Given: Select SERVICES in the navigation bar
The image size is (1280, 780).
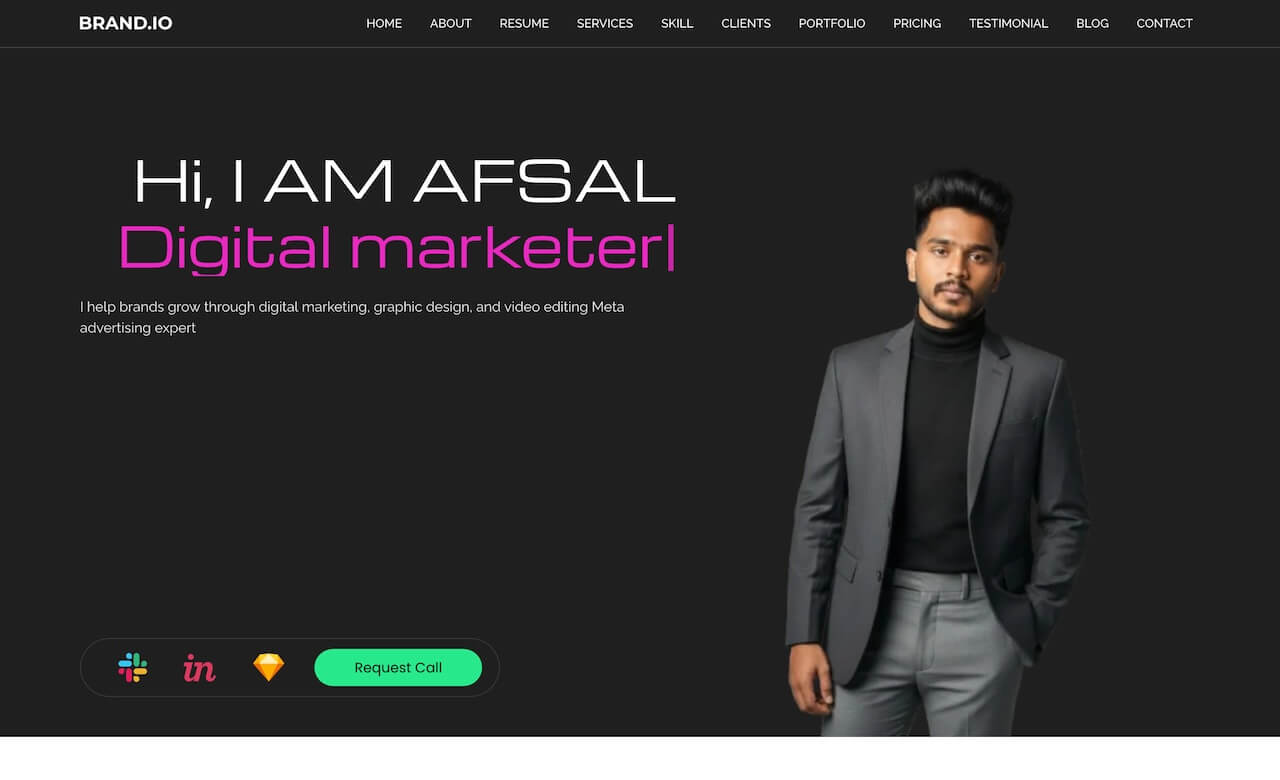Looking at the screenshot, I should [605, 23].
